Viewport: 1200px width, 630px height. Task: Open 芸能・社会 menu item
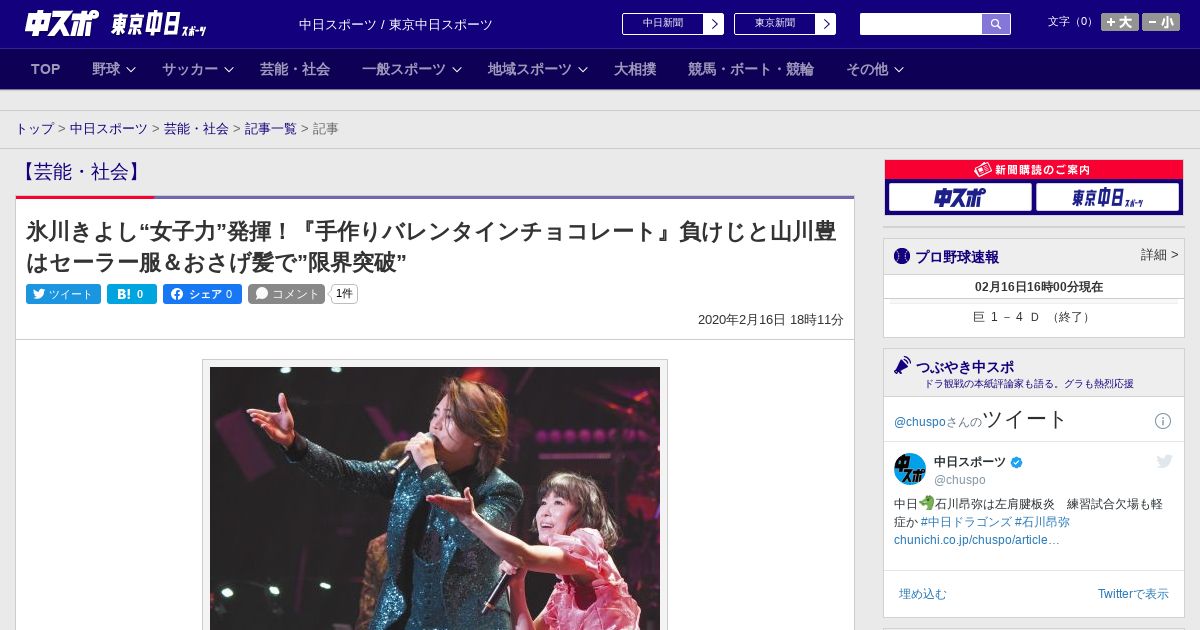[x=295, y=69]
